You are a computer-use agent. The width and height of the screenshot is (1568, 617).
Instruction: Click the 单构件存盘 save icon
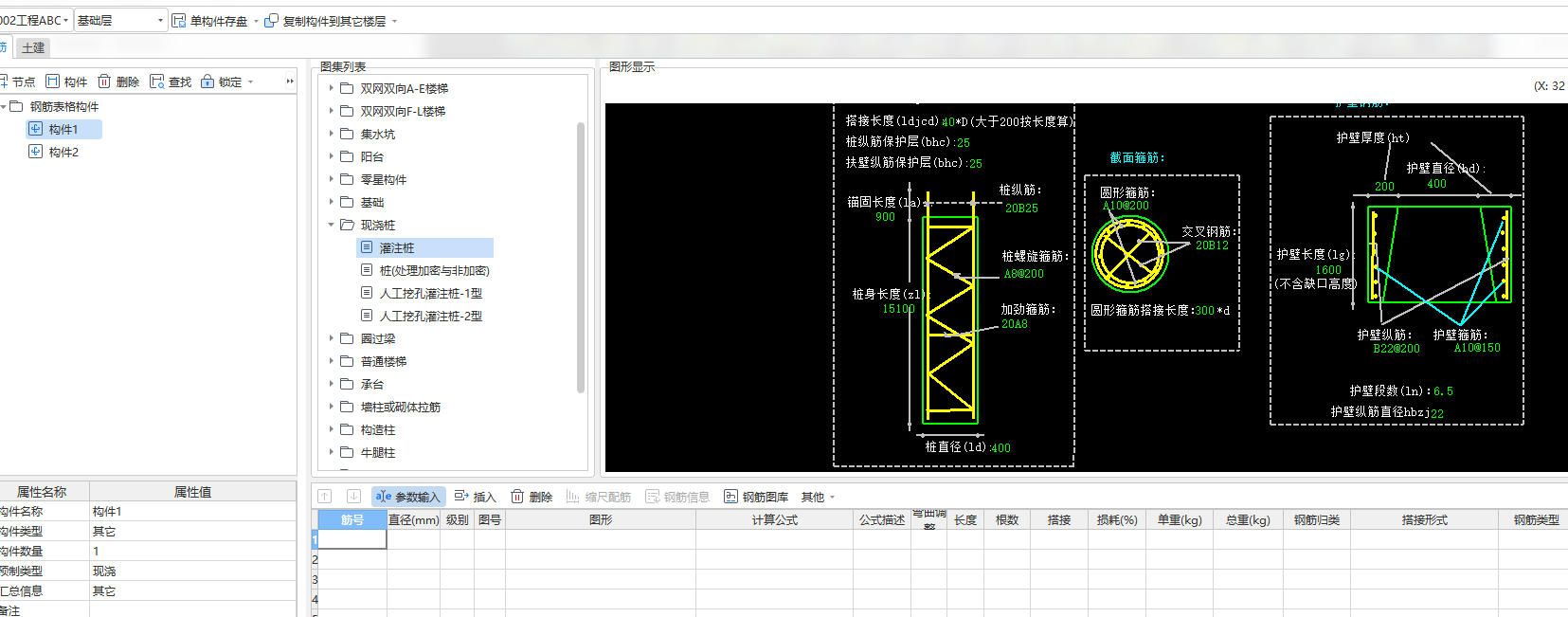click(x=179, y=21)
